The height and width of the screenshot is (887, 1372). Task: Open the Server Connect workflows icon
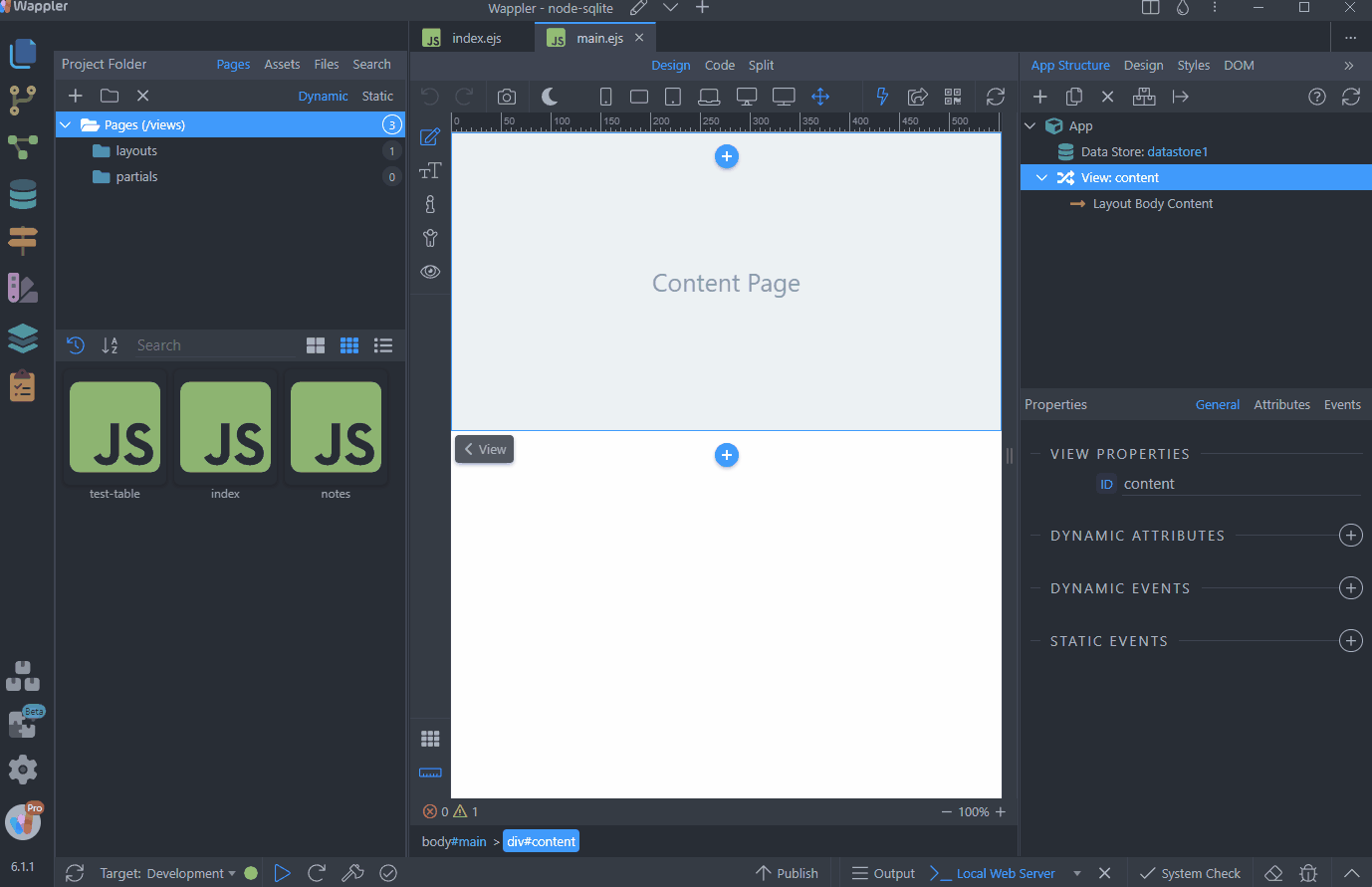23,147
